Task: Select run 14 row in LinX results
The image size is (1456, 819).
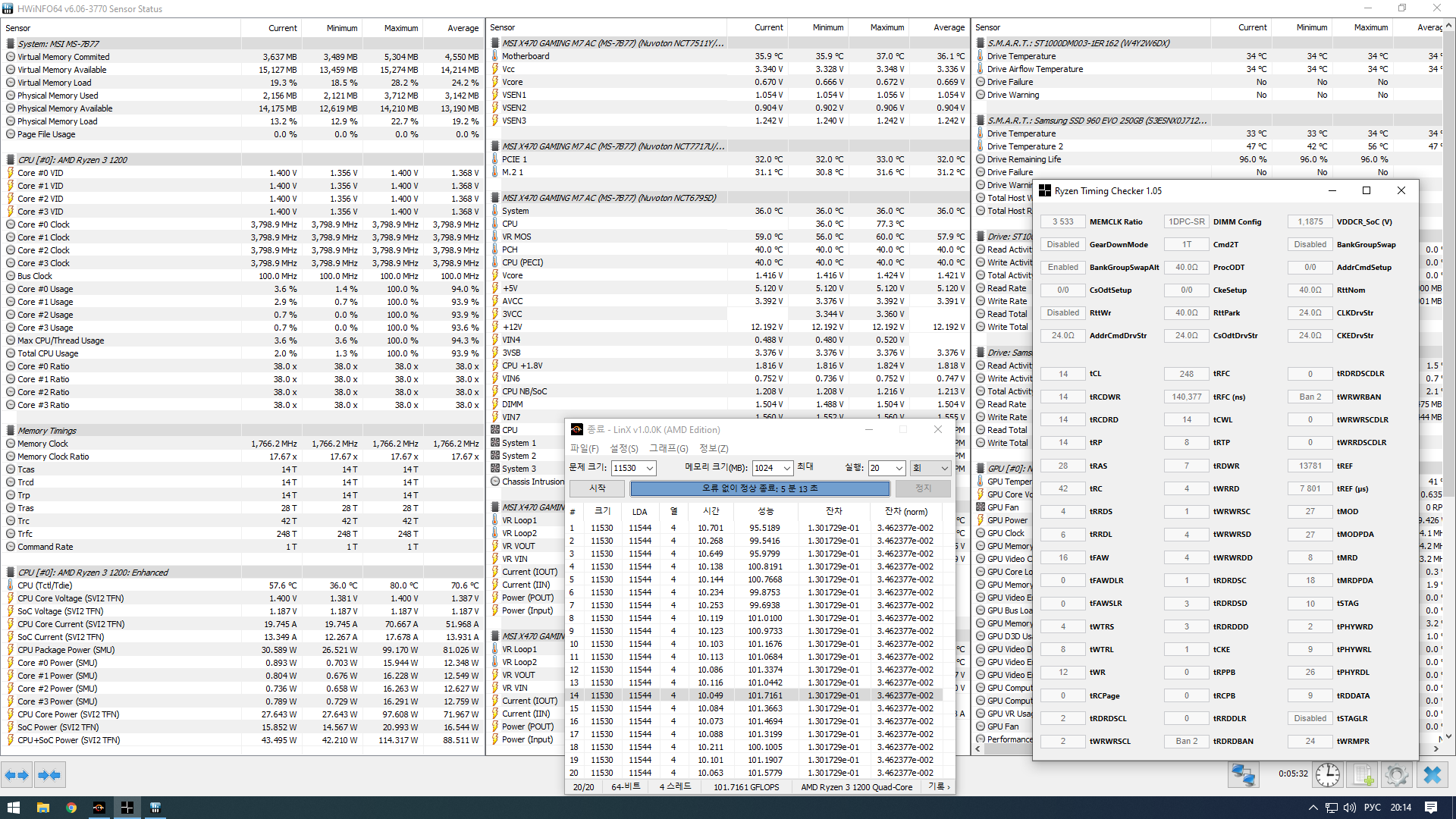Action: (758, 695)
